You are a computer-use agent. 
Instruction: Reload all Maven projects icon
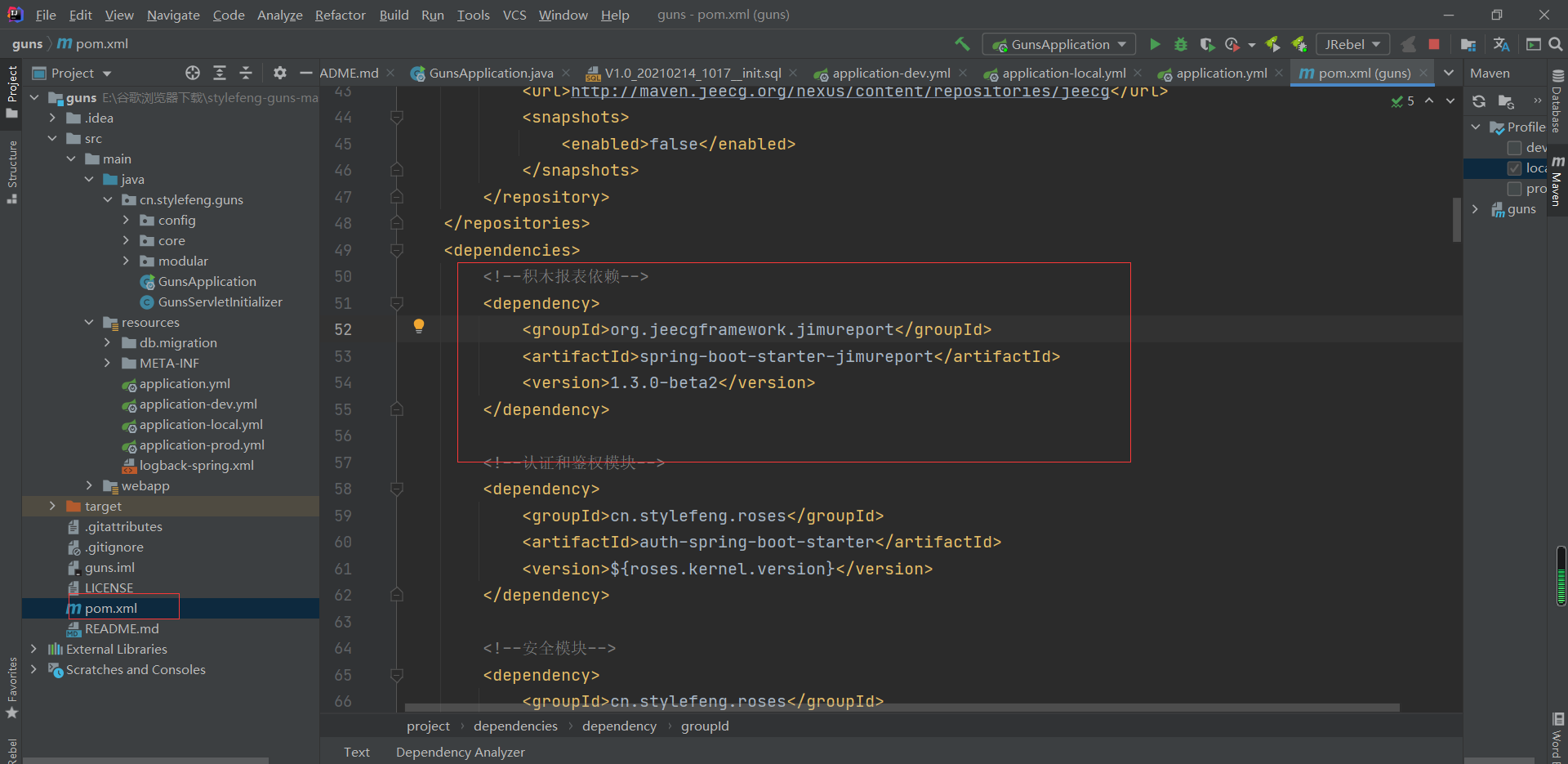[x=1479, y=101]
